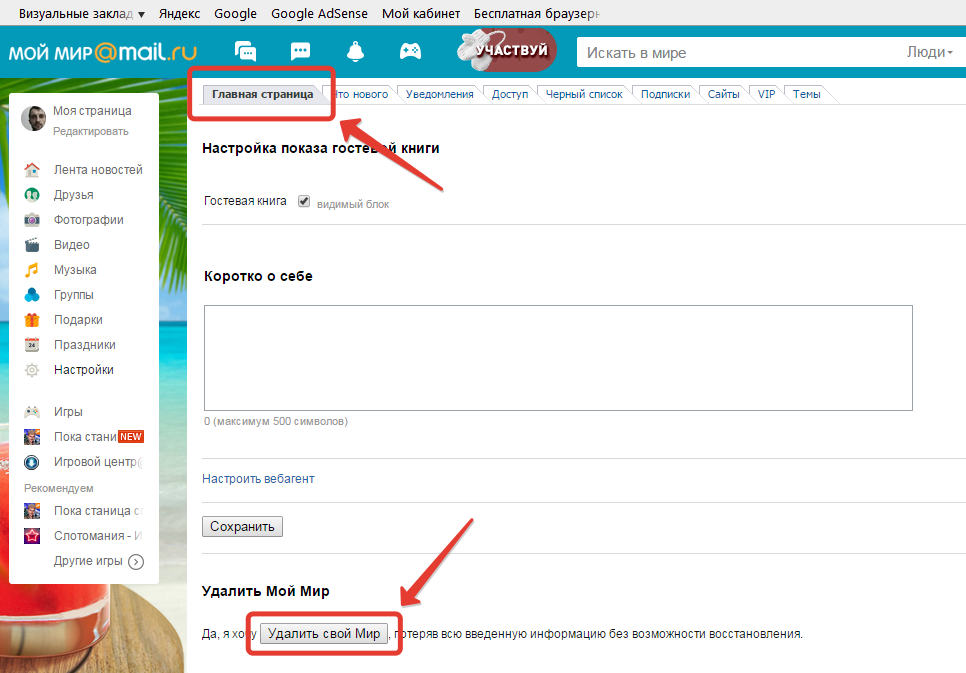Toggle Гостевая книга visible block checkbox

[x=304, y=201]
